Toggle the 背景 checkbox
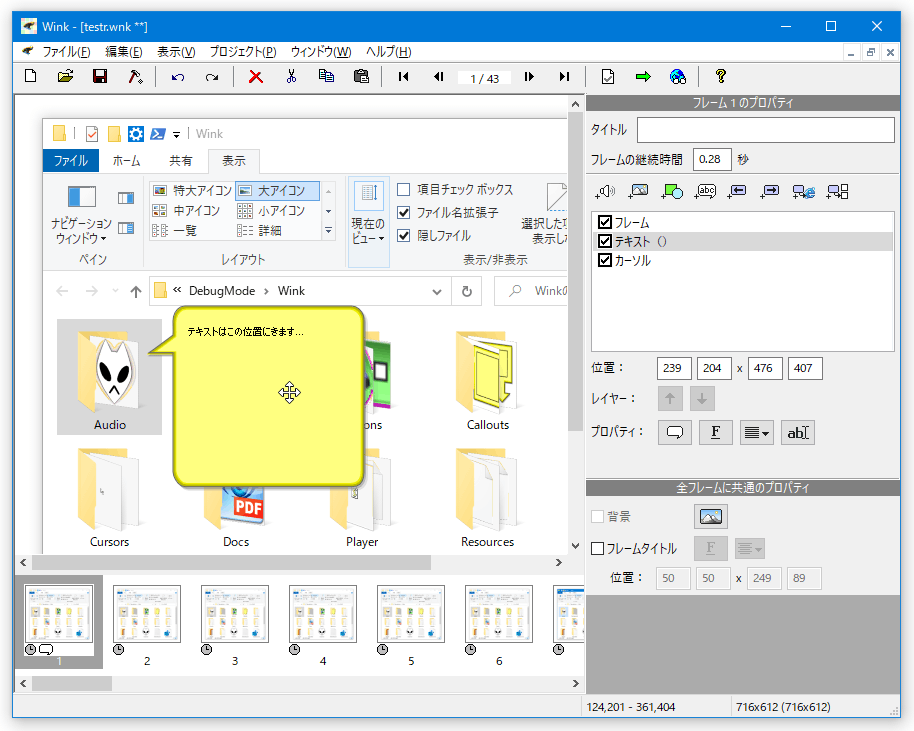 tap(597, 516)
